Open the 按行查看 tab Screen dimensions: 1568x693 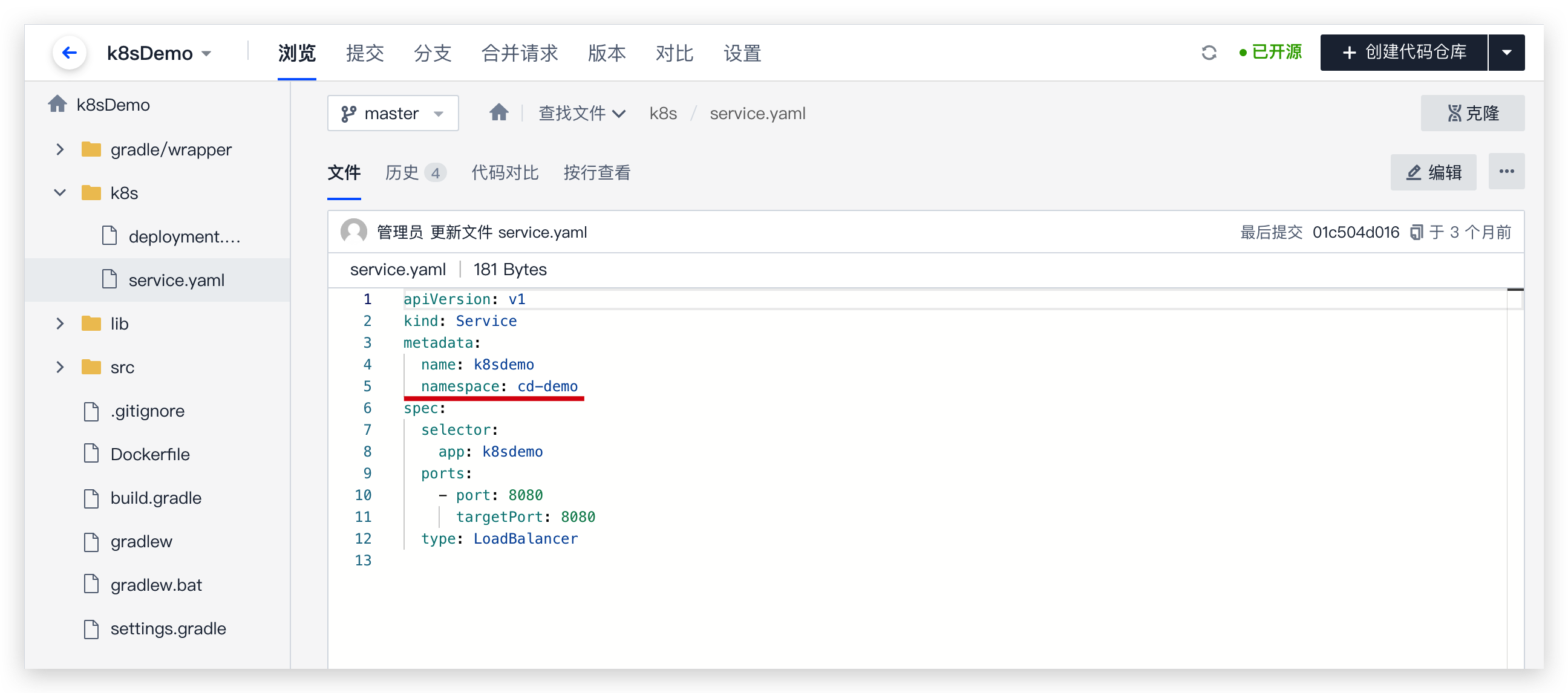596,173
